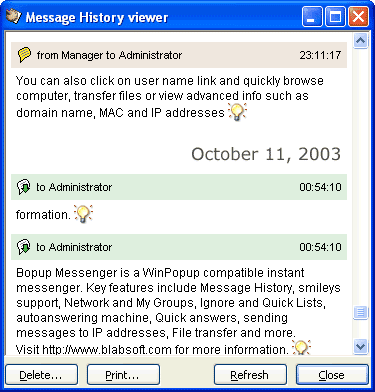Click the app icon in title bar

tap(13, 16)
